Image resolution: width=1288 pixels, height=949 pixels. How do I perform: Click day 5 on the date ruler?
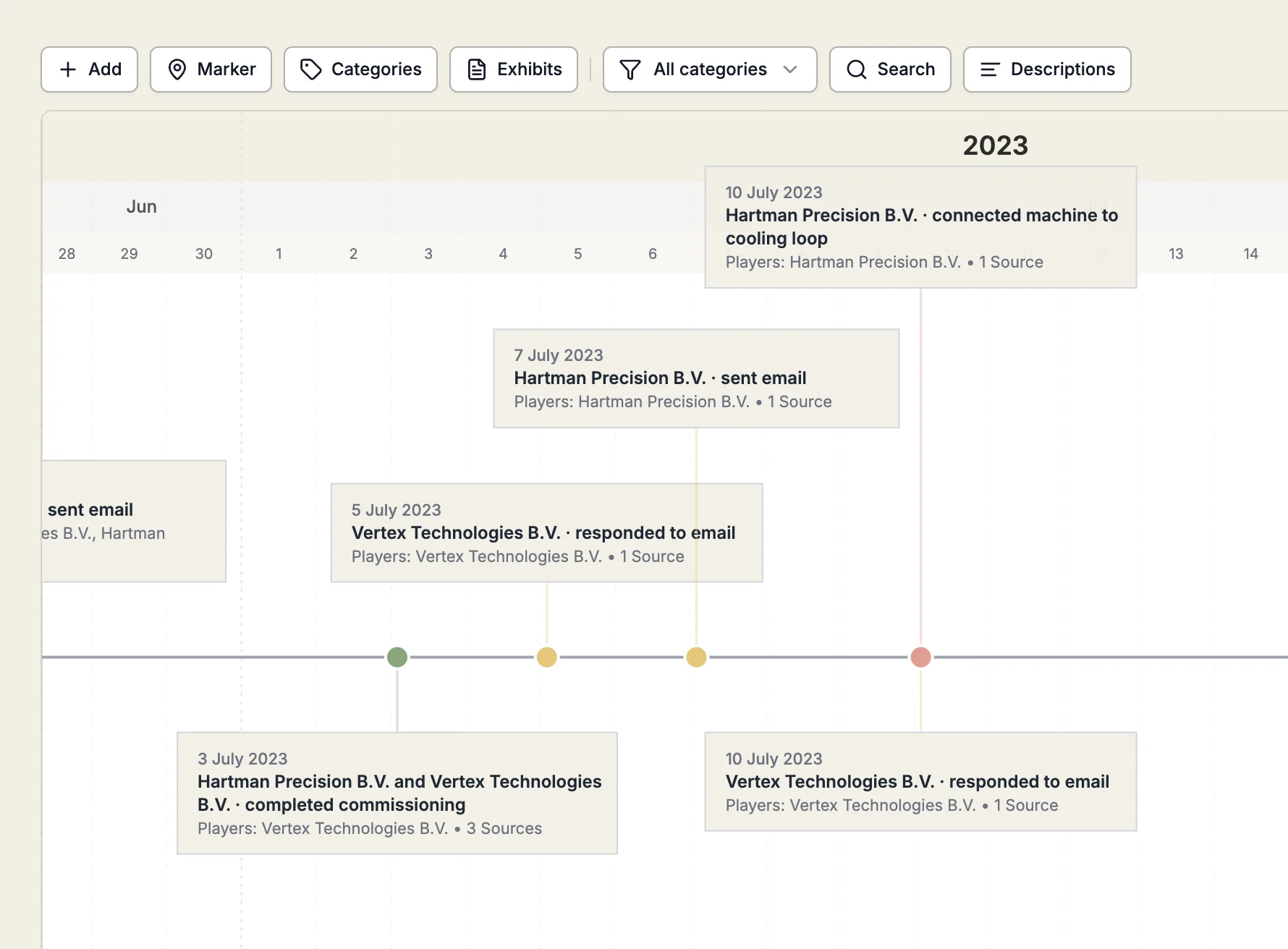click(x=578, y=254)
